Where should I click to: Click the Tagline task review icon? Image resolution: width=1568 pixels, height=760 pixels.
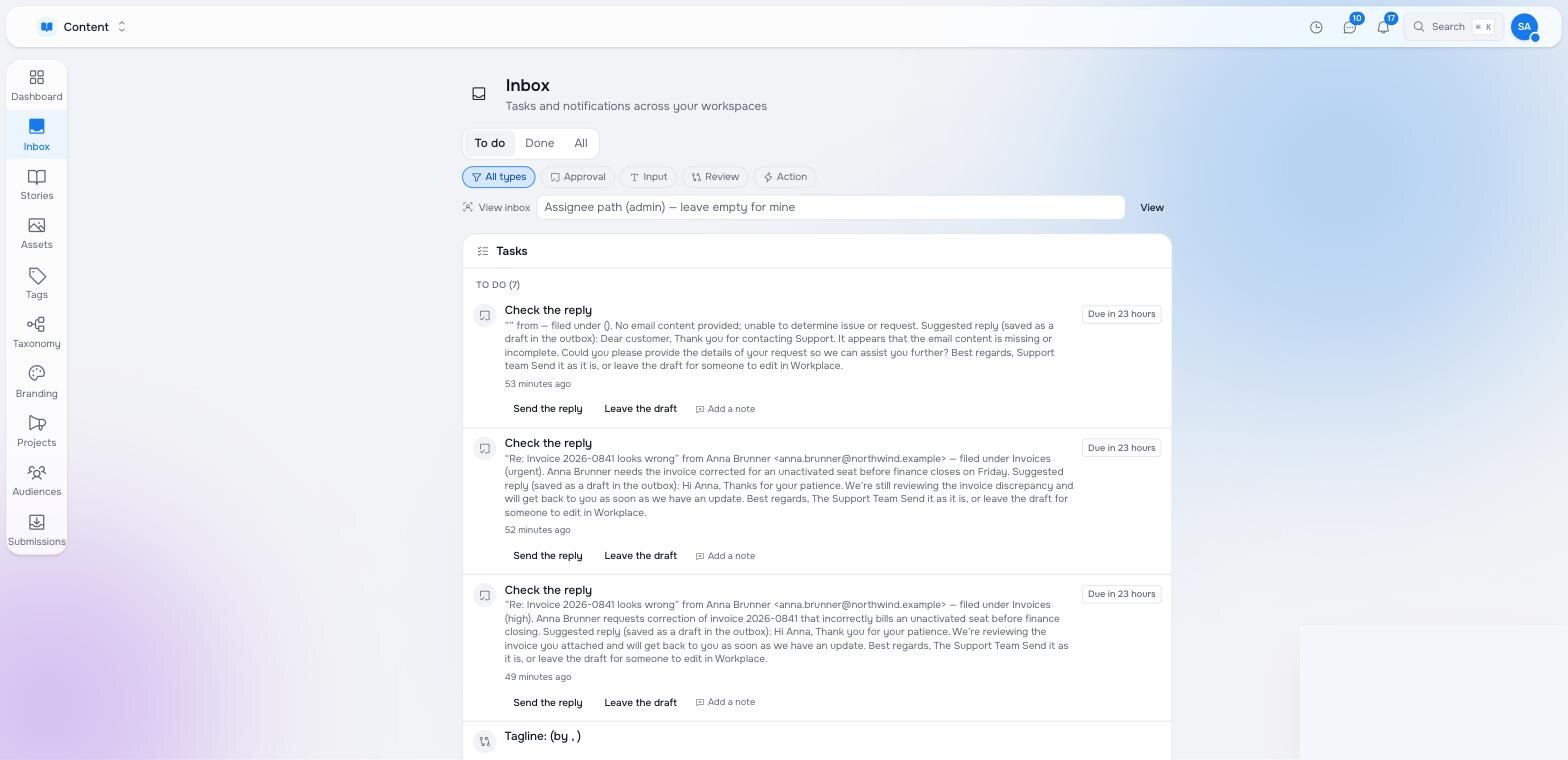[x=485, y=741]
